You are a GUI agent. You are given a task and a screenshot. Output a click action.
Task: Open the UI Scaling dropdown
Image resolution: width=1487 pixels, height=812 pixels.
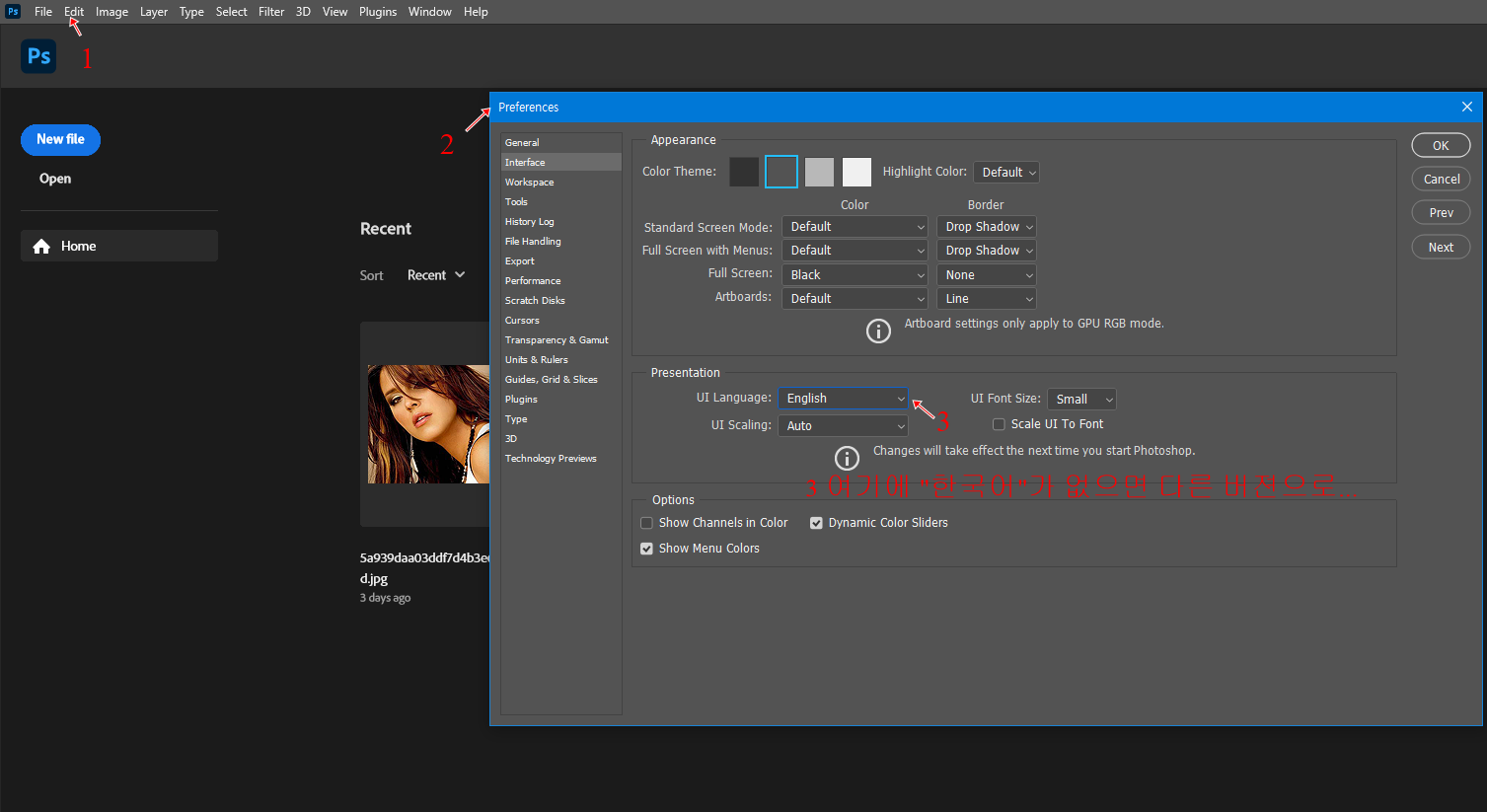843,426
